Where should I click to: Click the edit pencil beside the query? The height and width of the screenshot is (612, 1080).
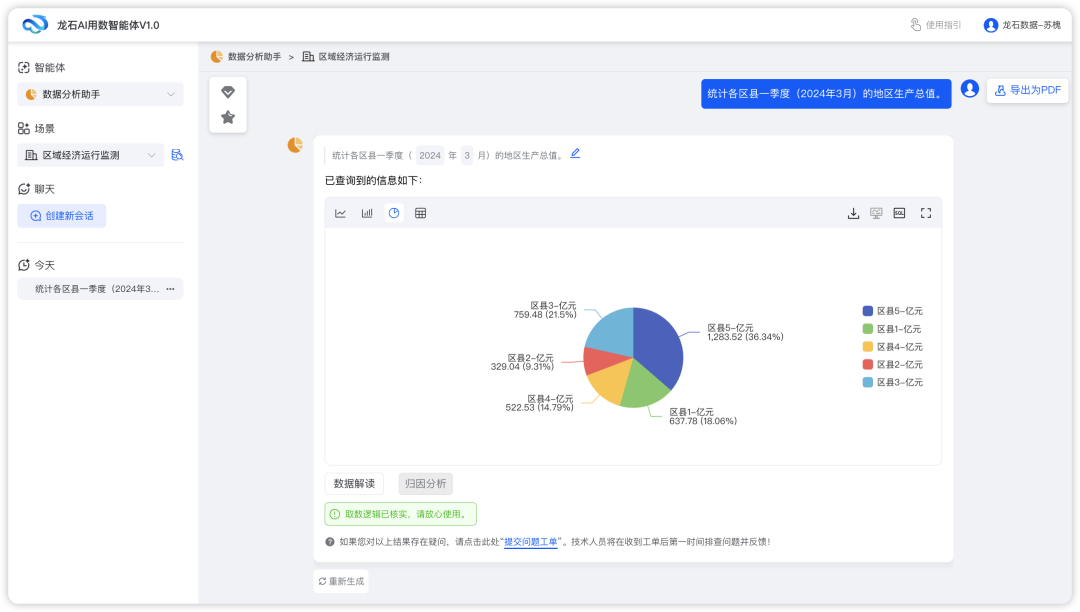point(575,154)
